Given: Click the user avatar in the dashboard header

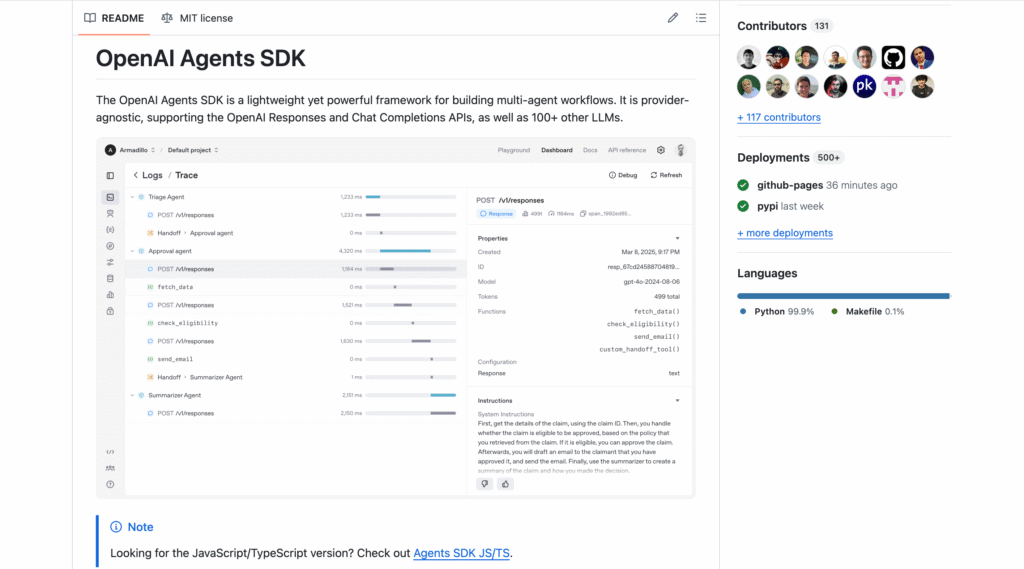Looking at the screenshot, I should point(680,150).
